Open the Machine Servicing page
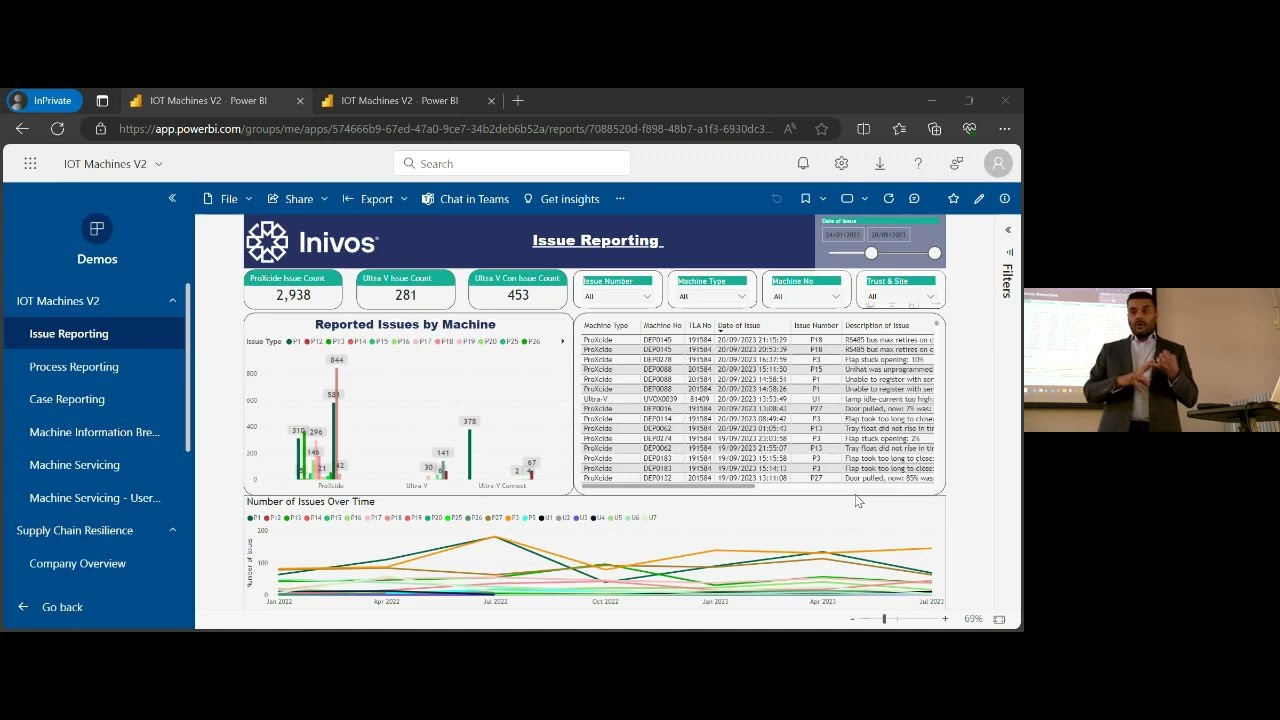The image size is (1280, 720). [x=75, y=465]
